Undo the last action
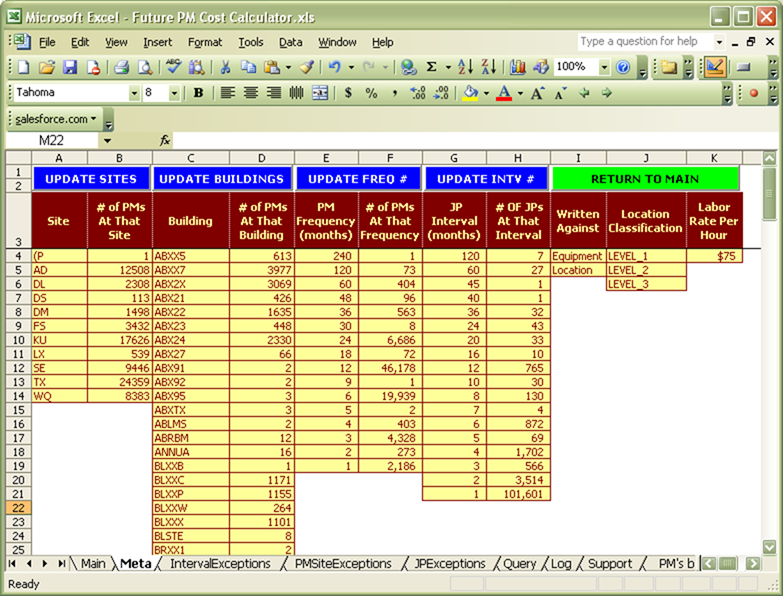Viewport: 783px width, 596px height. coord(334,66)
